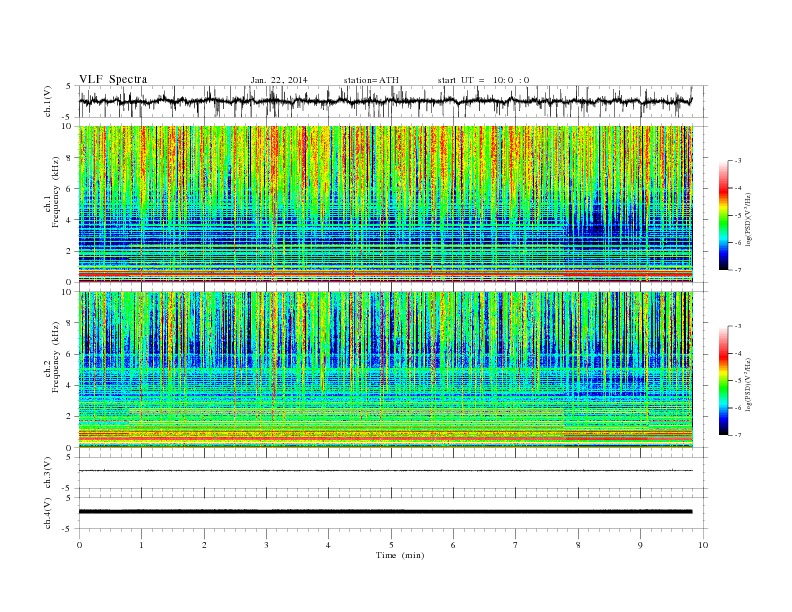Click inside the ch.2 spectrogram panel
The width and height of the screenshot is (792, 612).
click(385, 370)
